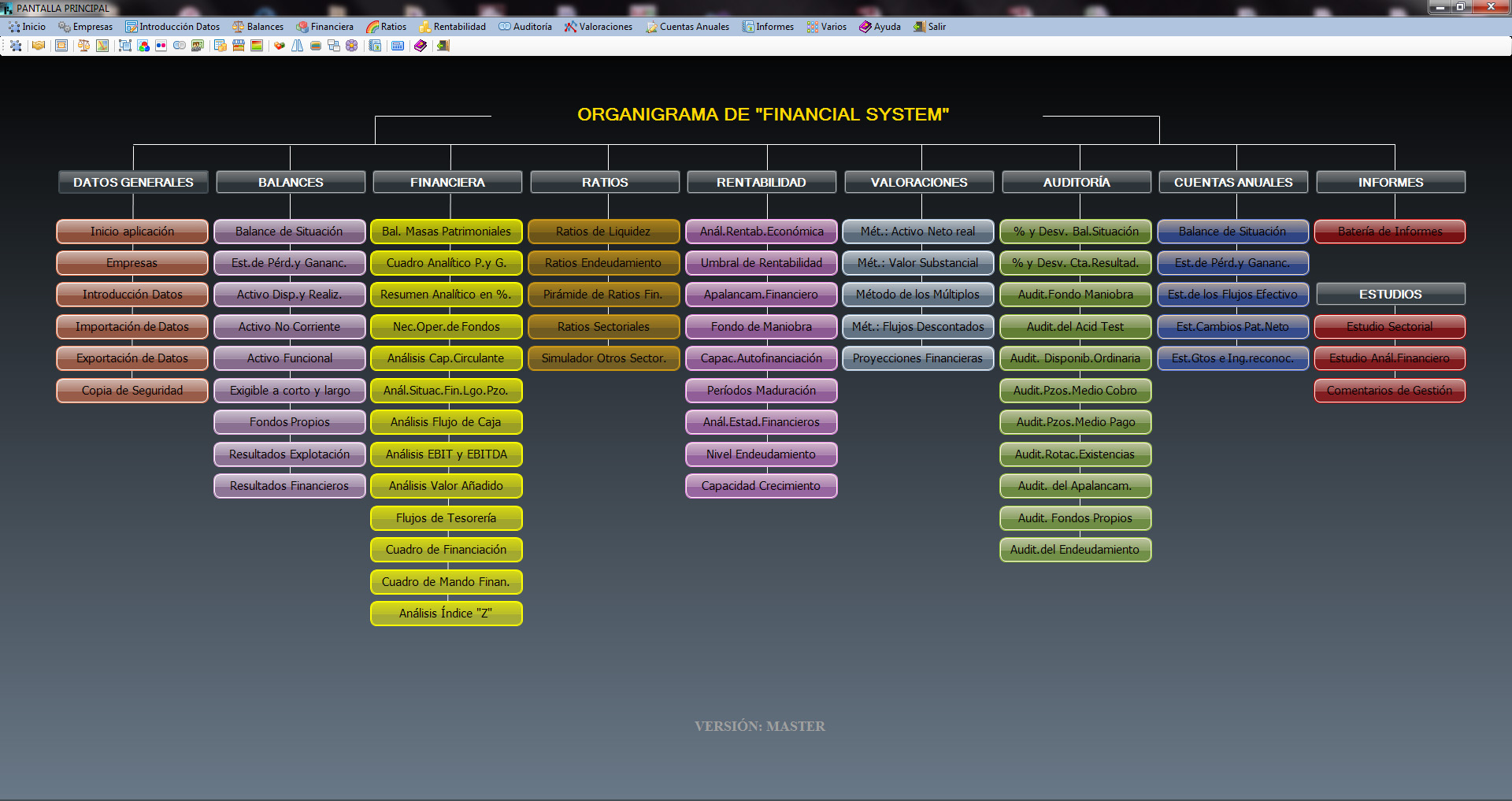The height and width of the screenshot is (801, 1512).
Task: Click the purple flower toolbar icon
Action: [351, 46]
